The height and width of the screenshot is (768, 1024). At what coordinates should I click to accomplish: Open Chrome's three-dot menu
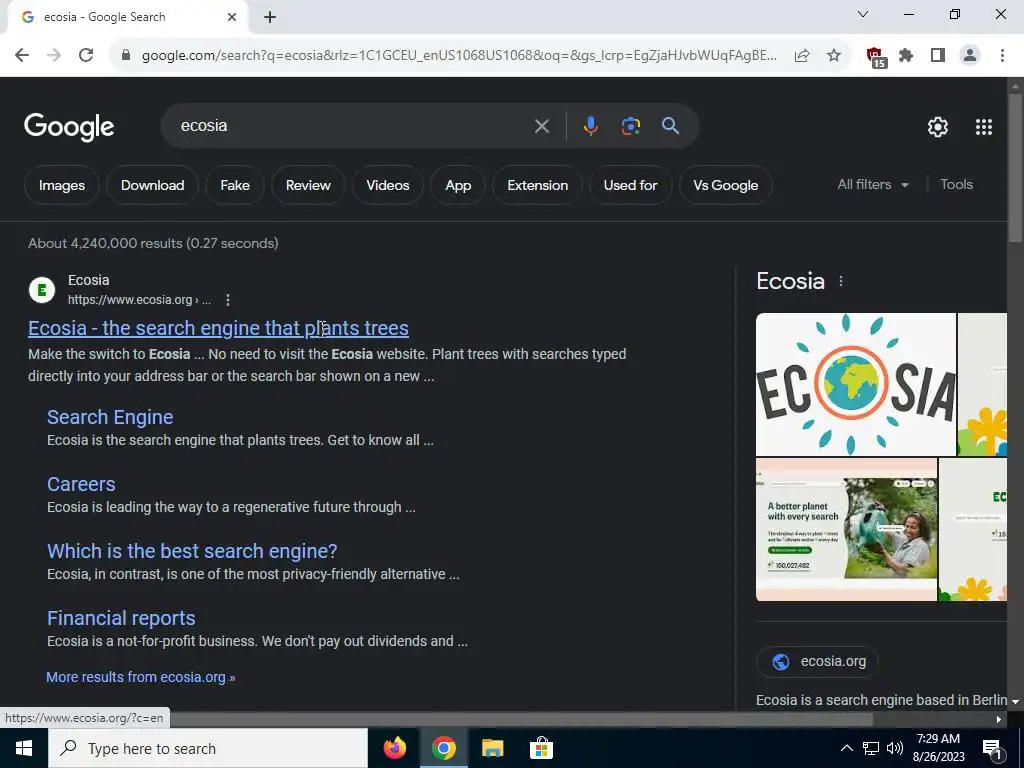1002,56
